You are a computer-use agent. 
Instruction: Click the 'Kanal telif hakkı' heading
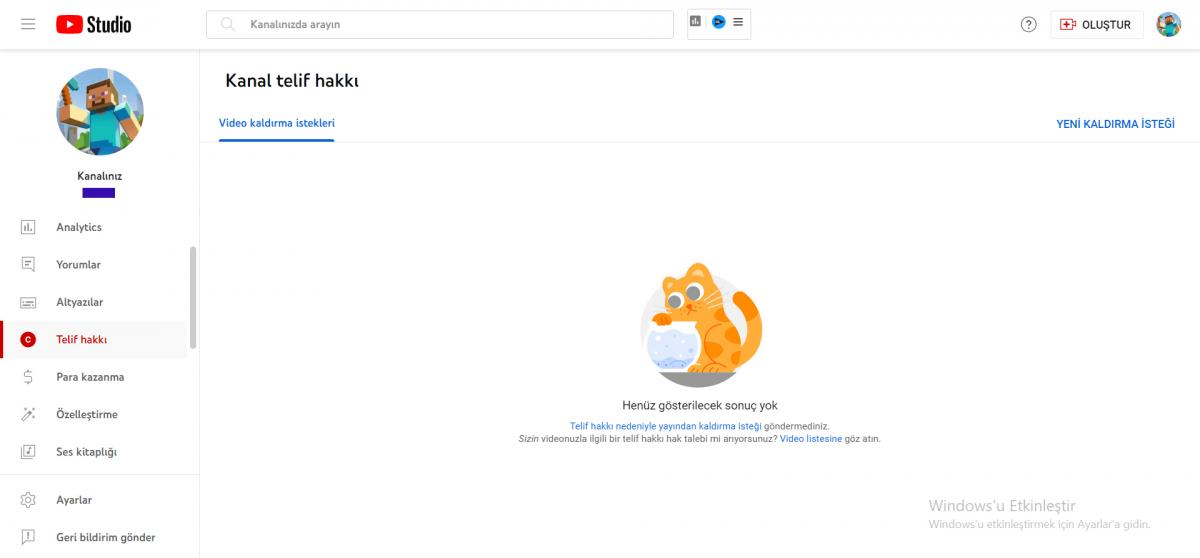(x=292, y=81)
